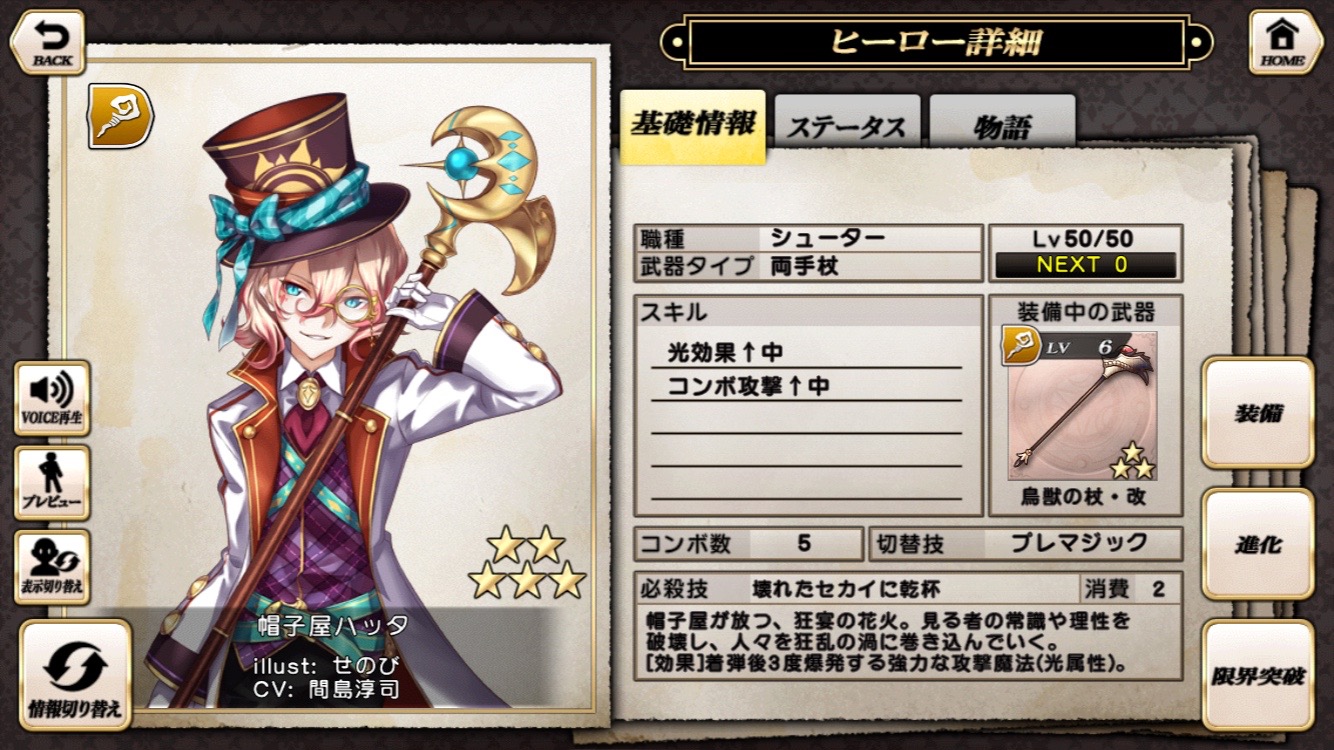1334x750 pixels.
Task: Go back with the BACK arrow button
Action: click(x=47, y=43)
